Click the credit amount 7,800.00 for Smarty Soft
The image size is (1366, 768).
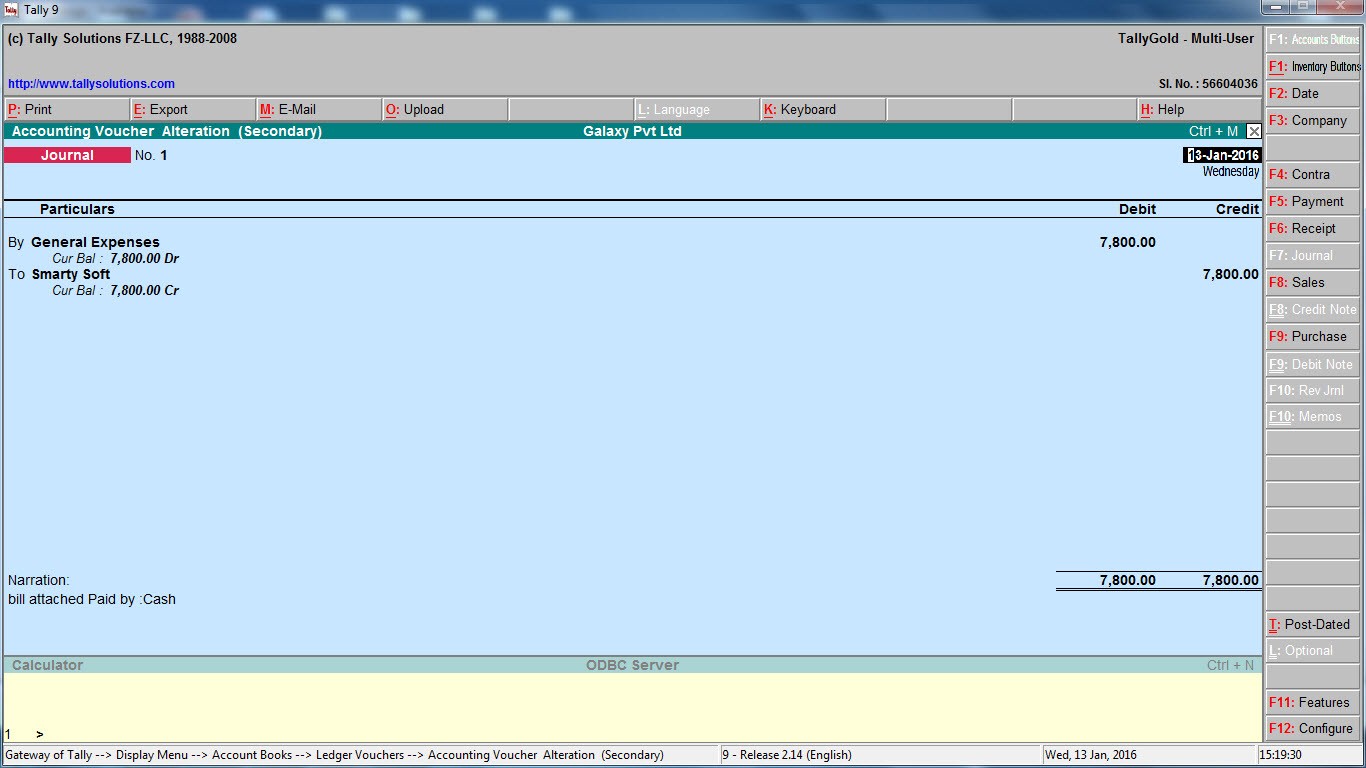click(1231, 274)
